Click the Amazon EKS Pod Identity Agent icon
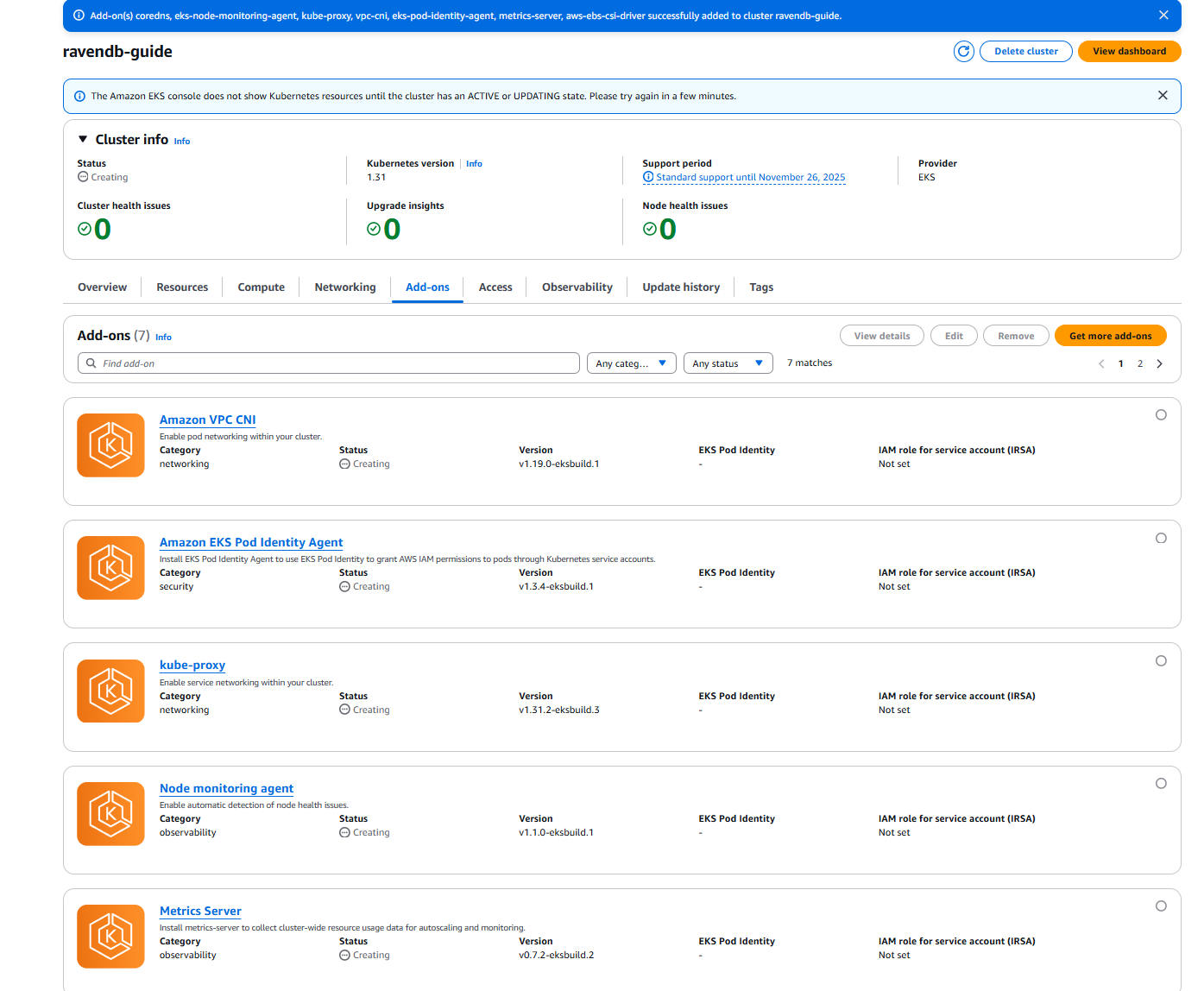Screen dimensions: 1204x991 coord(110,568)
